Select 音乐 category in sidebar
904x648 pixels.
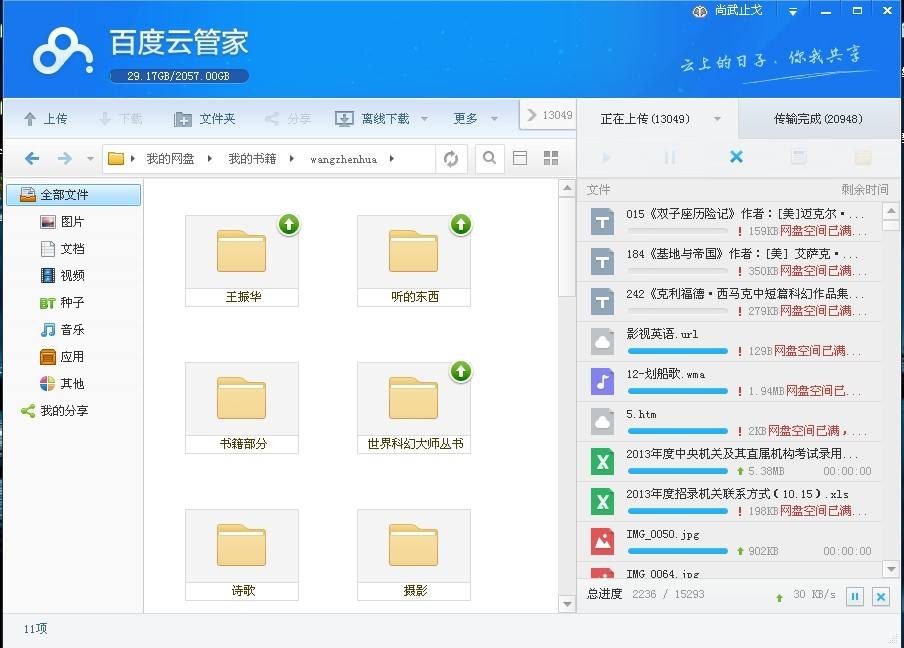[63, 330]
